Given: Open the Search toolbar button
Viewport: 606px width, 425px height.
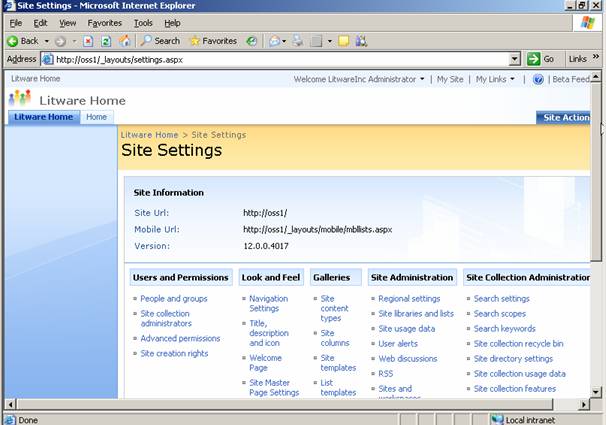Looking at the screenshot, I should coord(160,41).
